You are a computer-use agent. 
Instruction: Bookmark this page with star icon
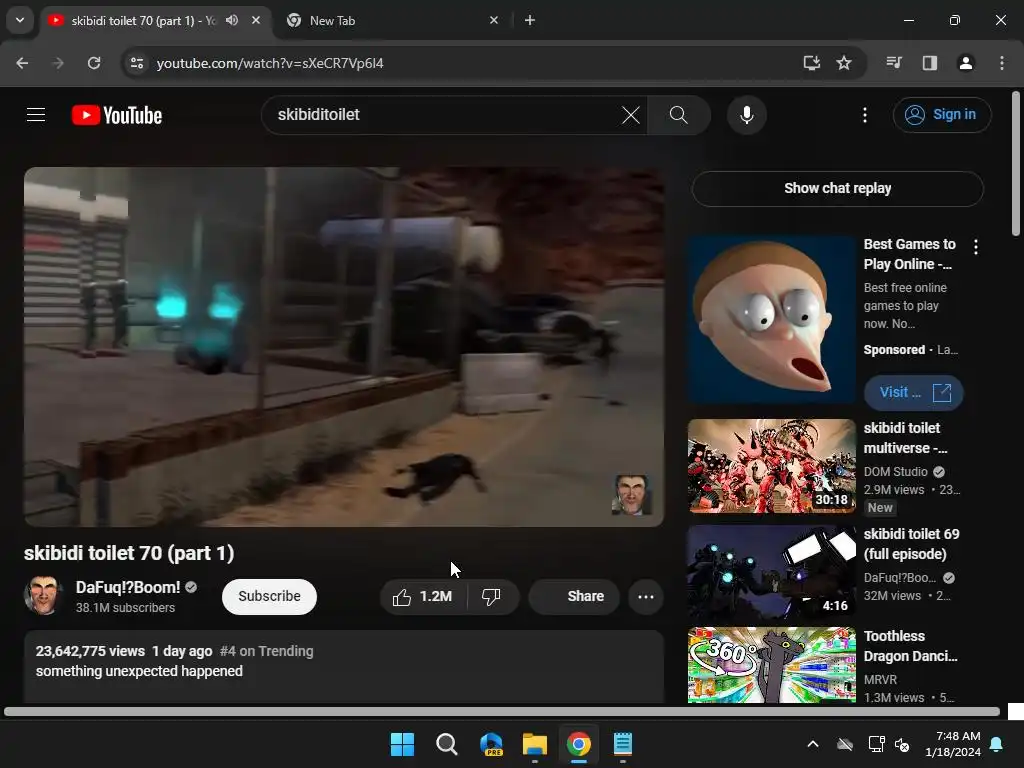(844, 63)
